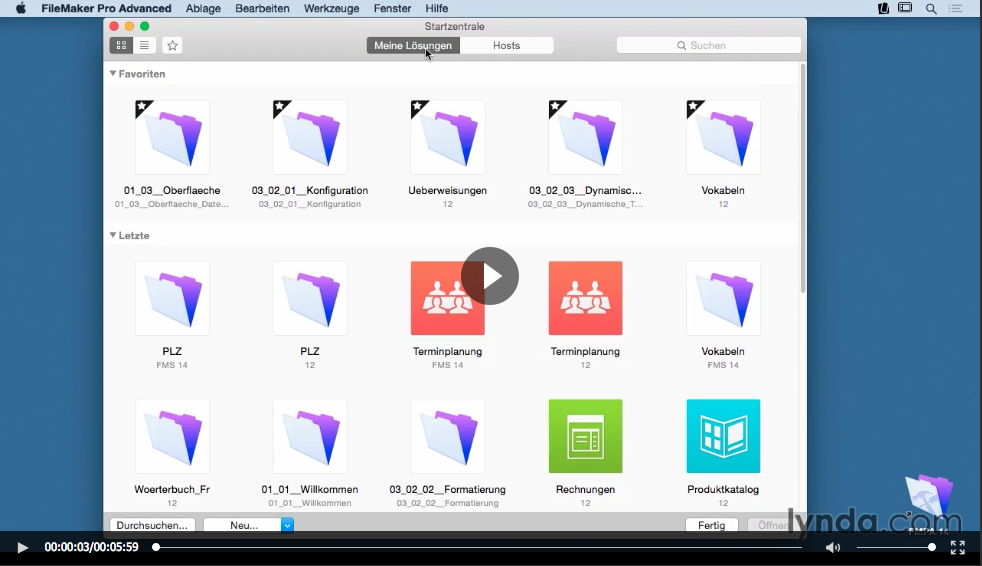
Task: Open the starred Vokabeln favorite with subtitle 12
Action: tap(723, 137)
